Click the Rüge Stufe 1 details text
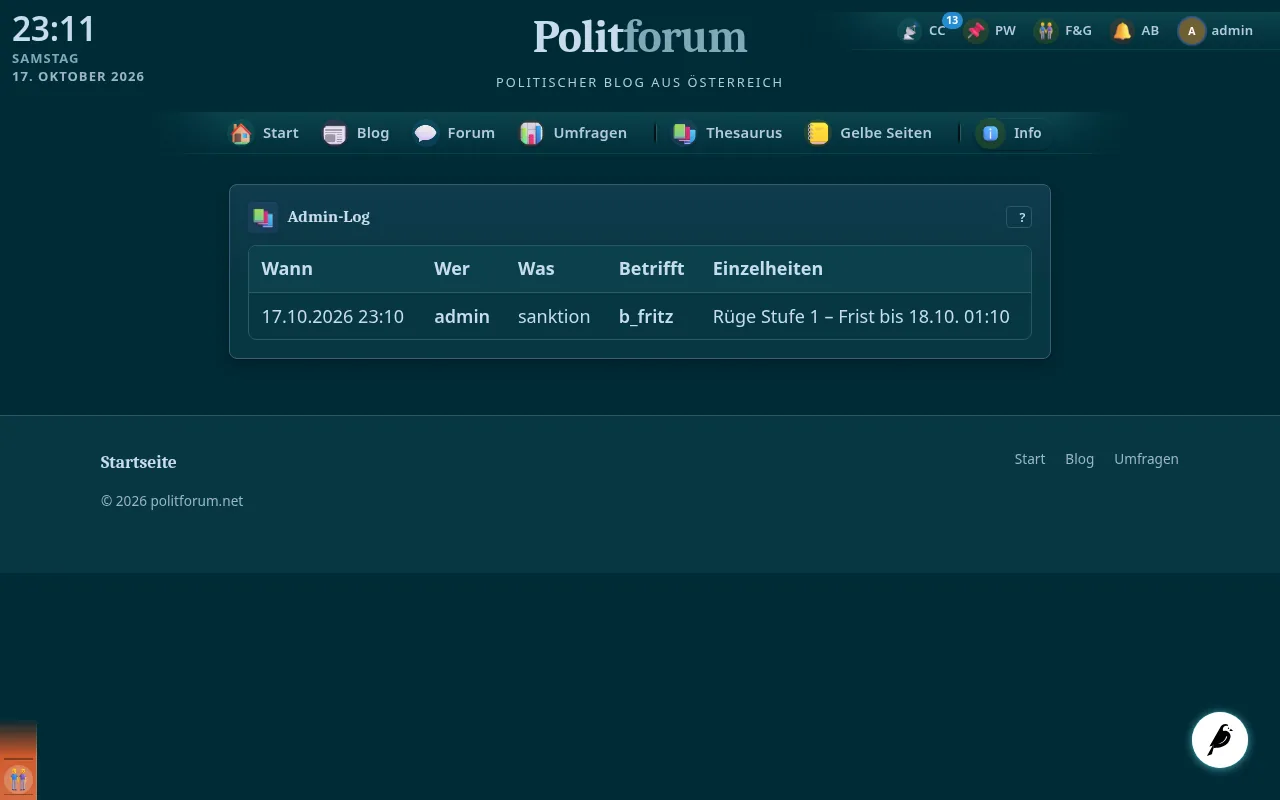1280x800 pixels. (x=861, y=317)
